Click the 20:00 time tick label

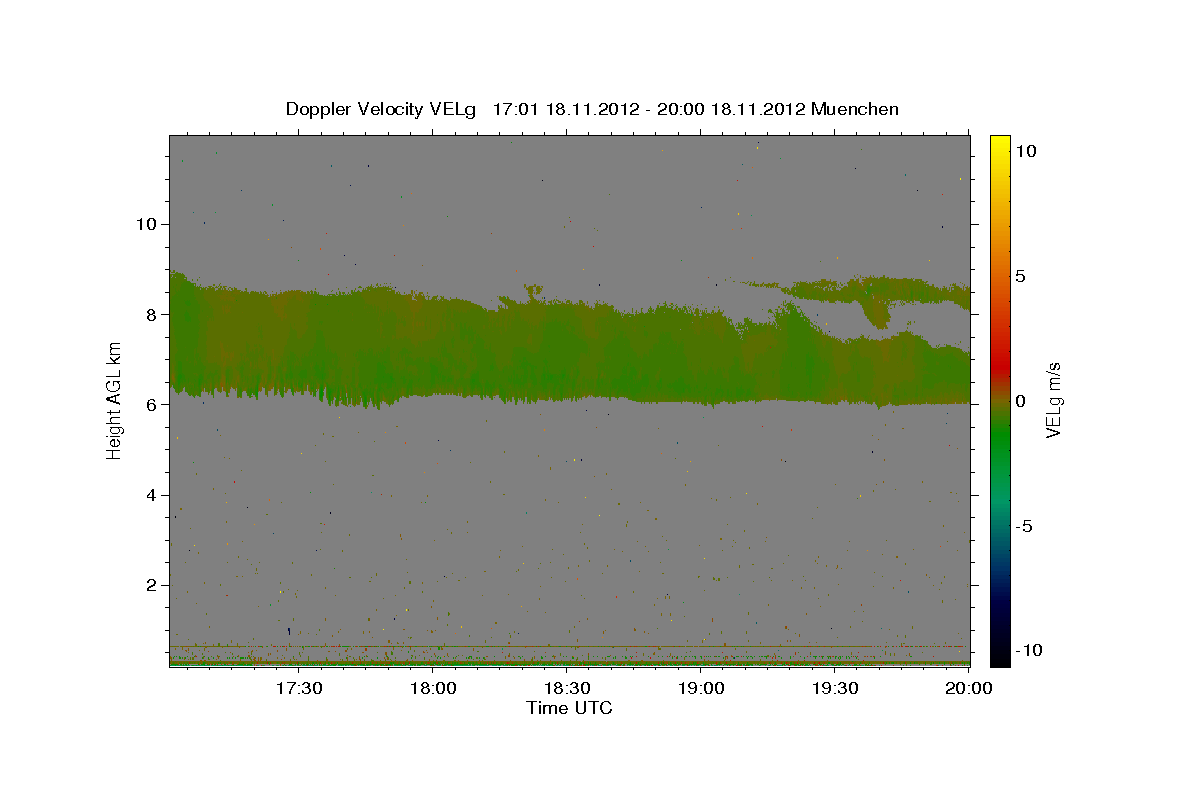969,688
